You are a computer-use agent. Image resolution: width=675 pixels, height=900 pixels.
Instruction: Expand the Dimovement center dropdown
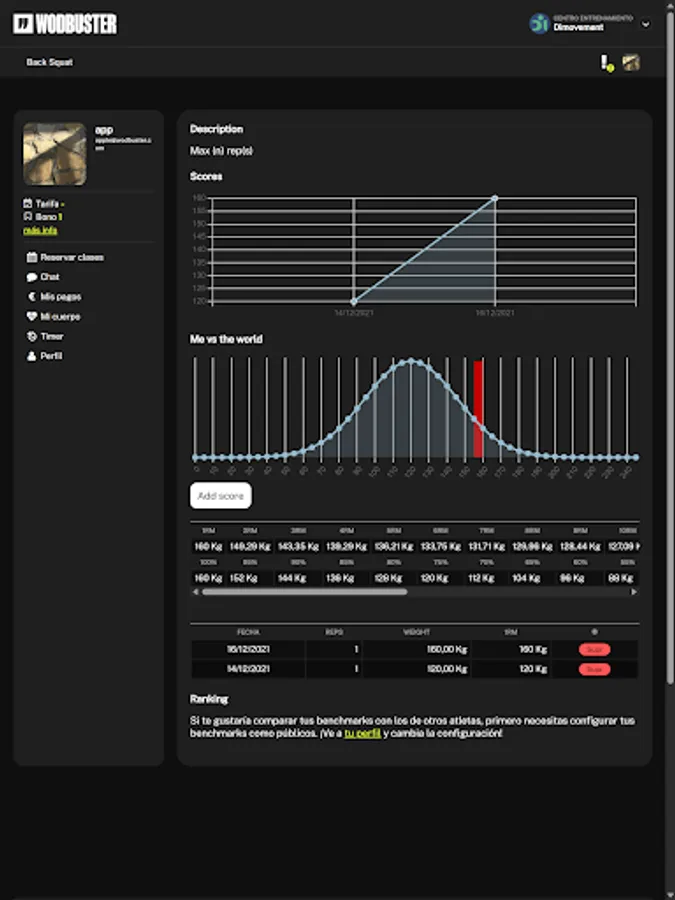coord(645,24)
